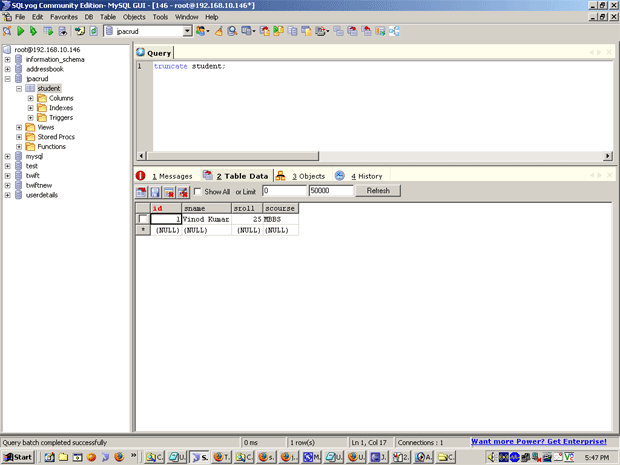
Task: Click the Columns folder icon
Action: click(x=42, y=98)
